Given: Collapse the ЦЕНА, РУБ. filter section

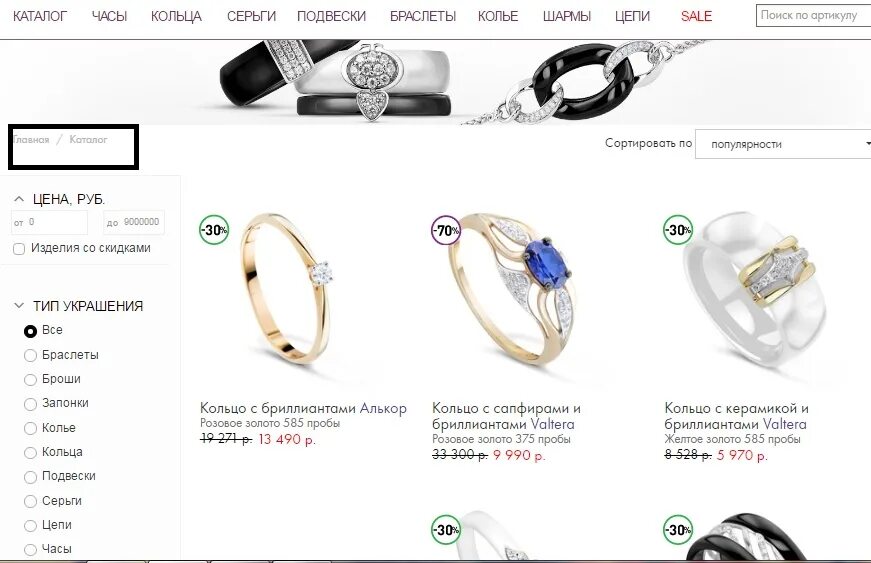Looking at the screenshot, I should tap(19, 199).
